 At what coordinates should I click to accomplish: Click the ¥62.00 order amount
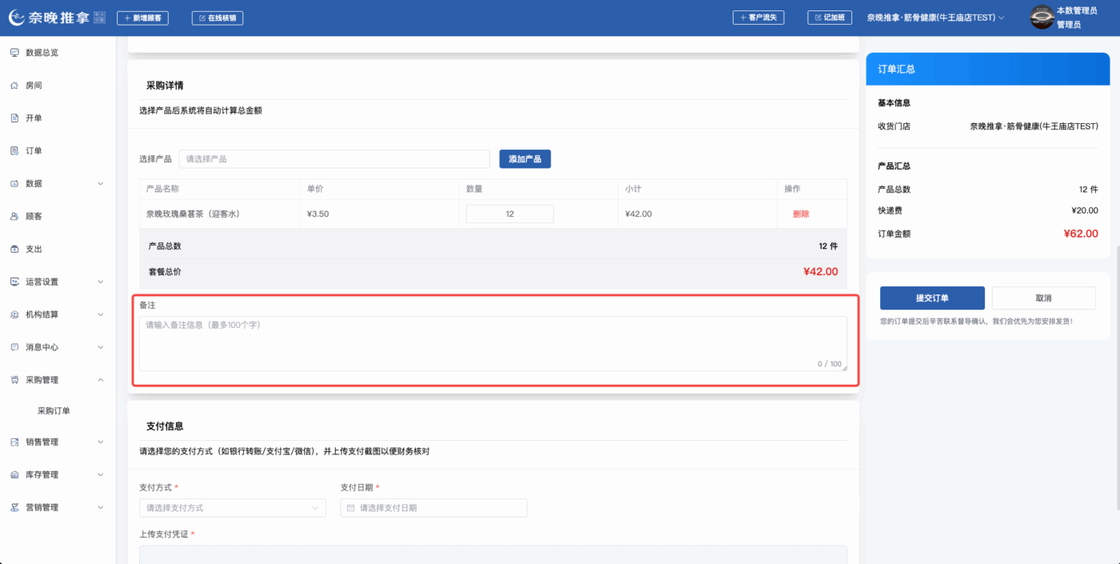pyautogui.click(x=1081, y=233)
